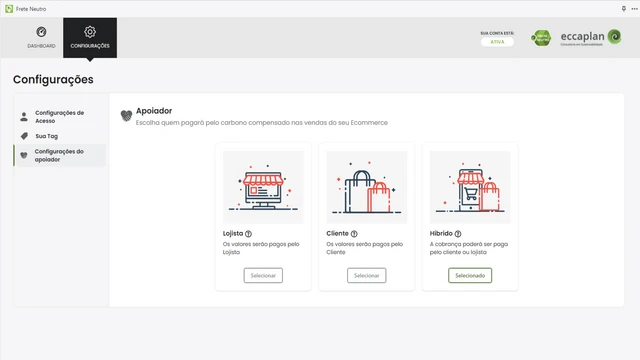Click the Lojista help question icon
The width and height of the screenshot is (640, 360).
(x=248, y=234)
